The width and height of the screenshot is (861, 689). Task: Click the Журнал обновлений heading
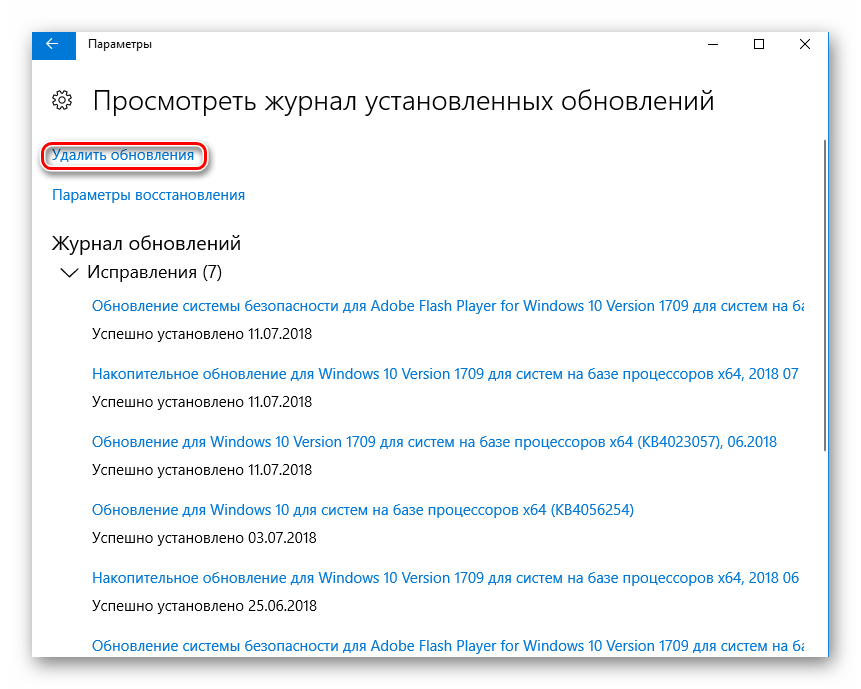tap(145, 243)
